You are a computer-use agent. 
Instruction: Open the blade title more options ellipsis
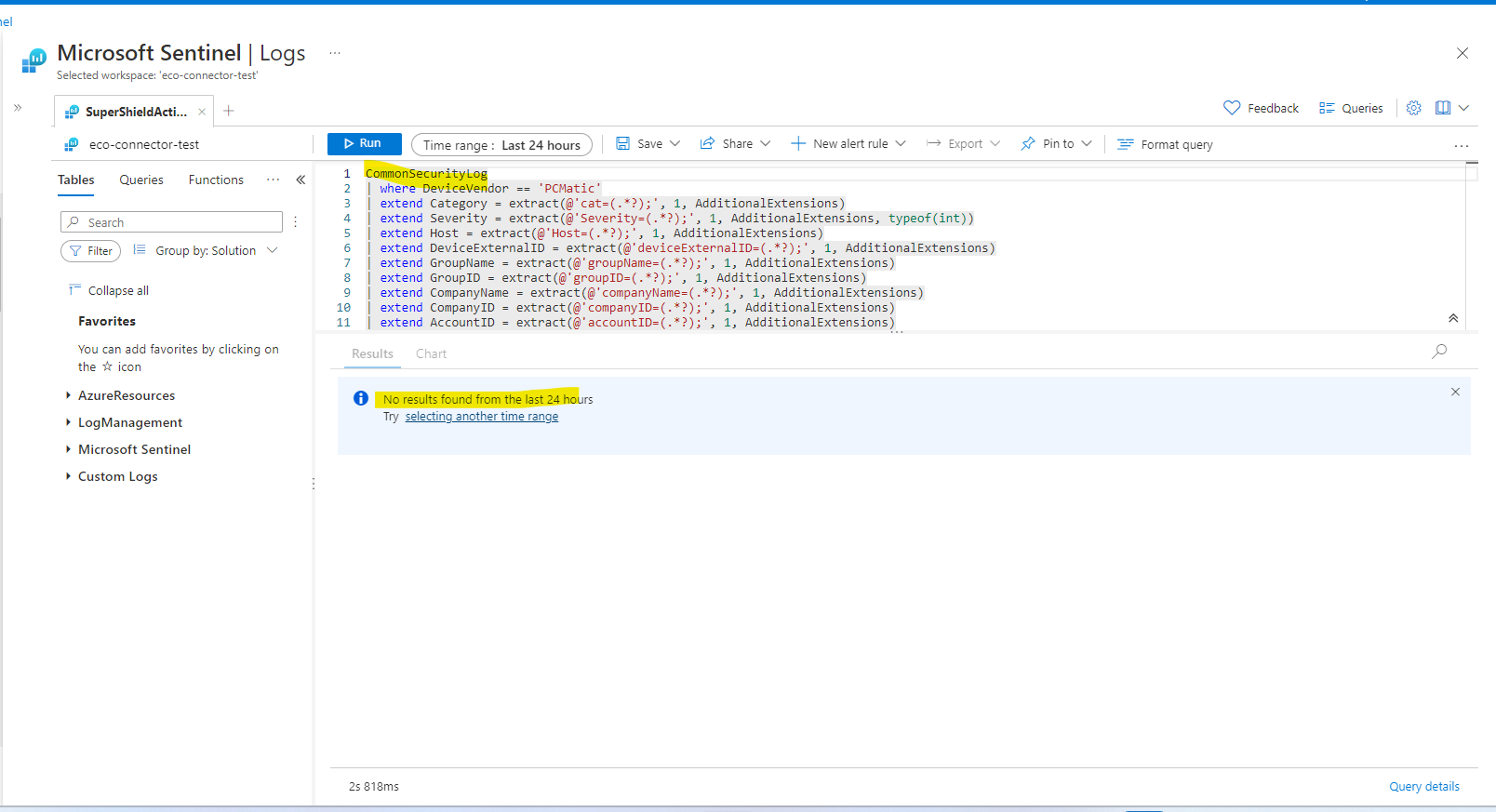tap(335, 53)
